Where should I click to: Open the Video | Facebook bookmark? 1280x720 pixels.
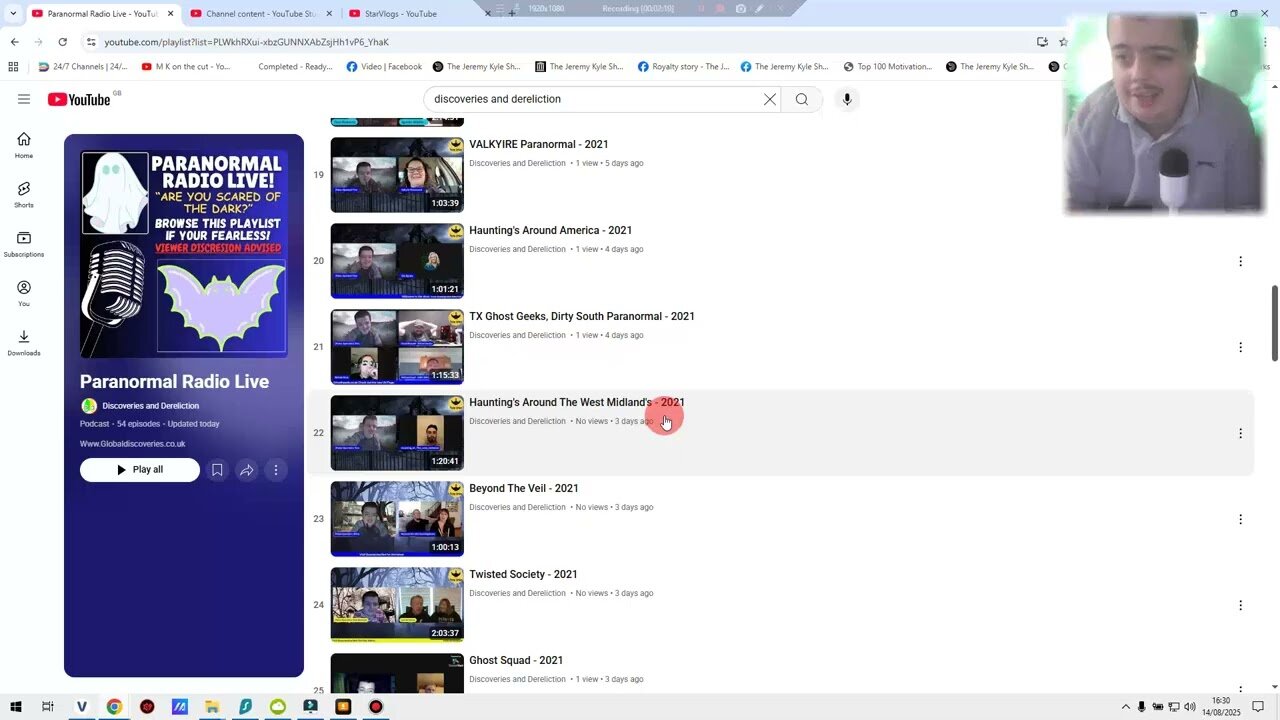(384, 67)
